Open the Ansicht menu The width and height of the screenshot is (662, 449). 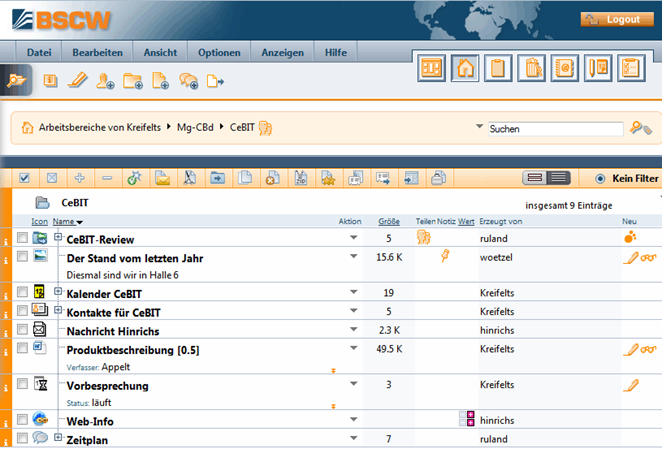coord(160,52)
